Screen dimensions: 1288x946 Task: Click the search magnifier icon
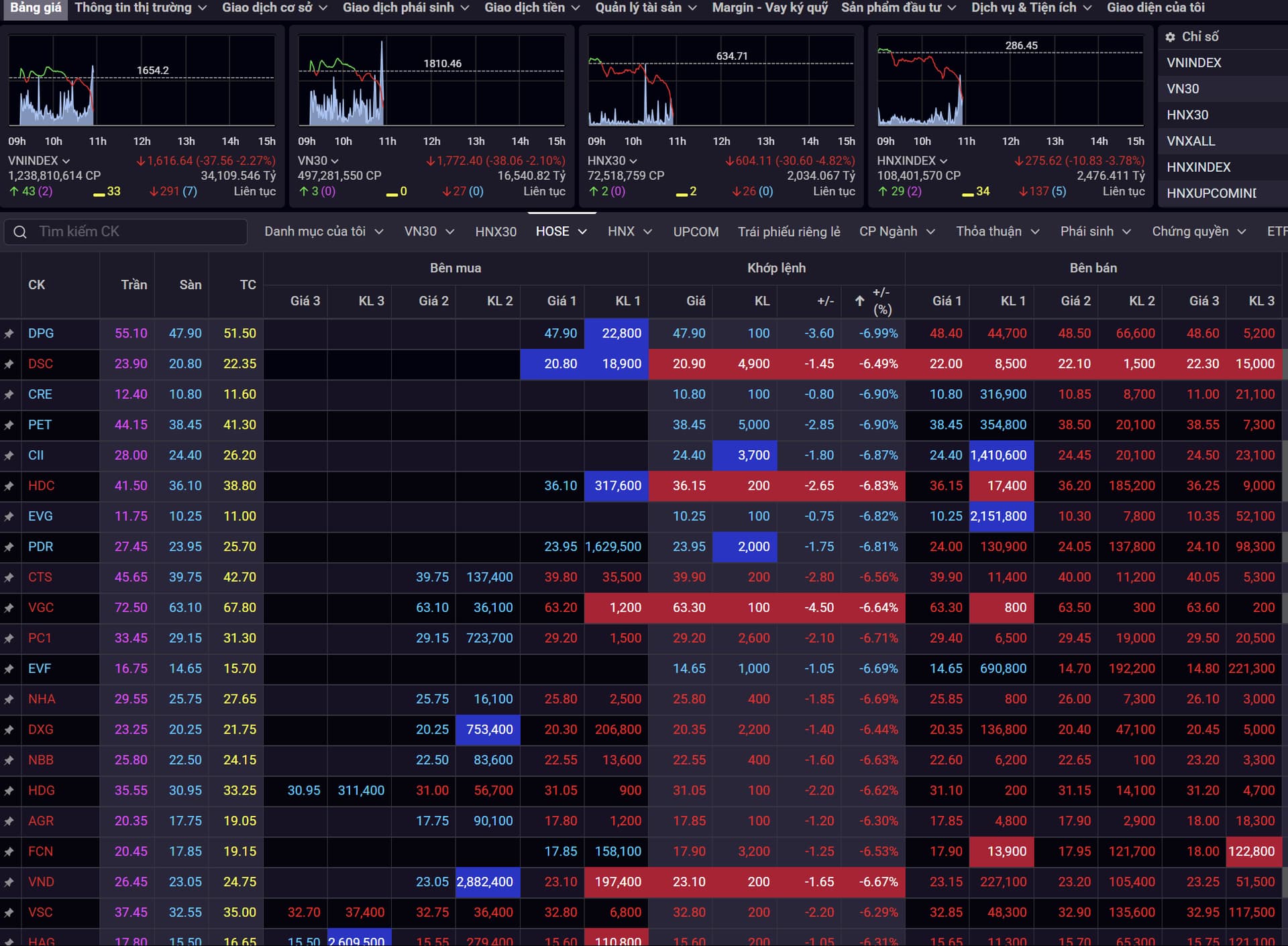(x=20, y=232)
